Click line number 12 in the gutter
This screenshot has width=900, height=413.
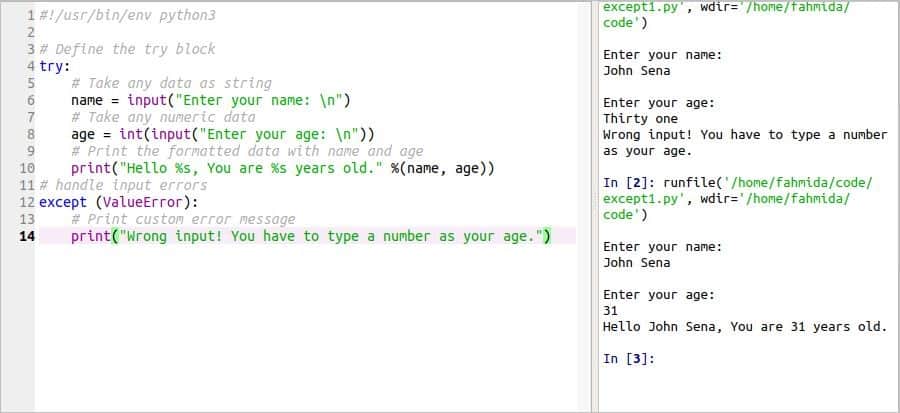[27, 202]
